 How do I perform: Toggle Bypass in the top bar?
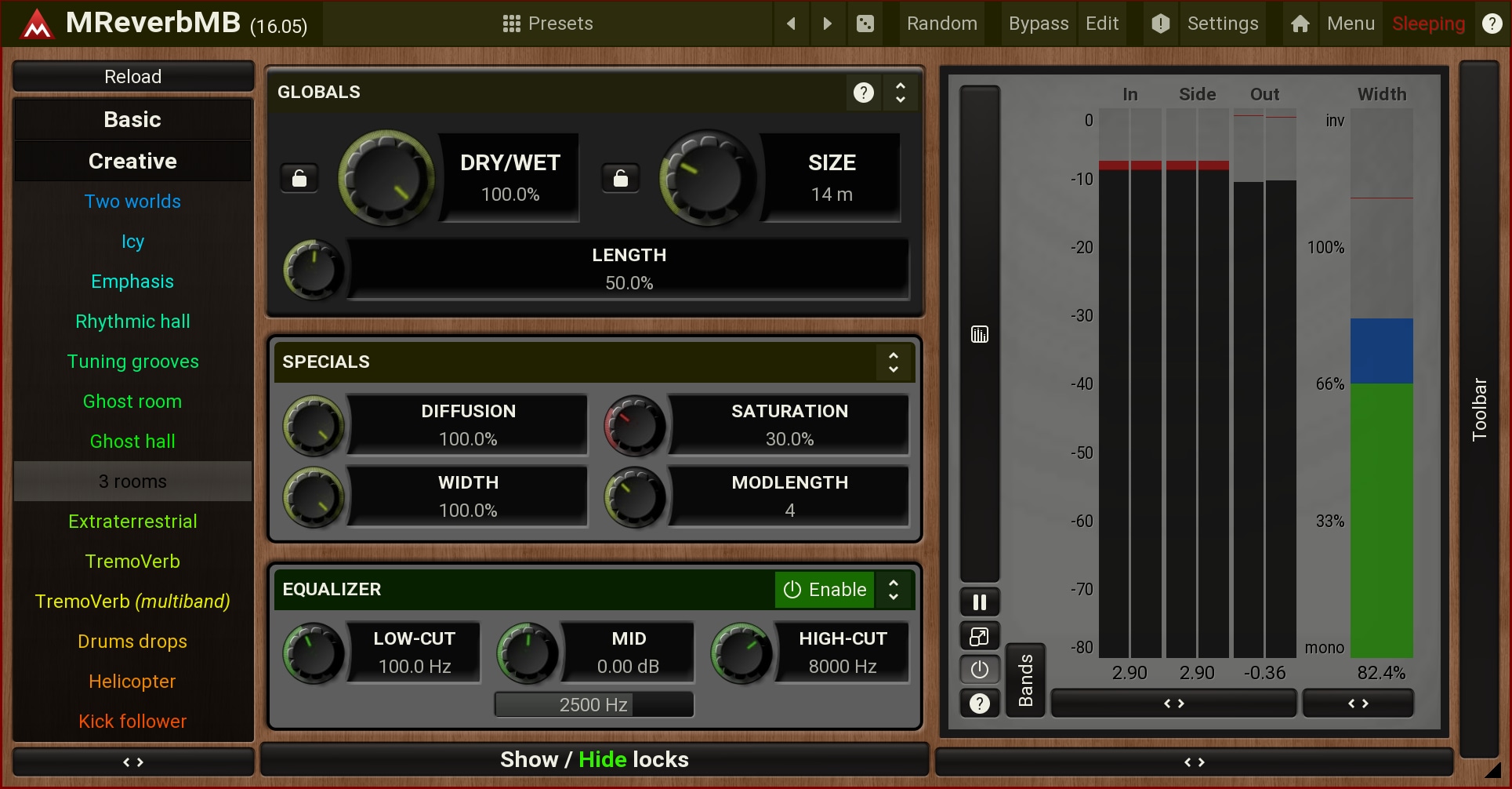click(1039, 24)
